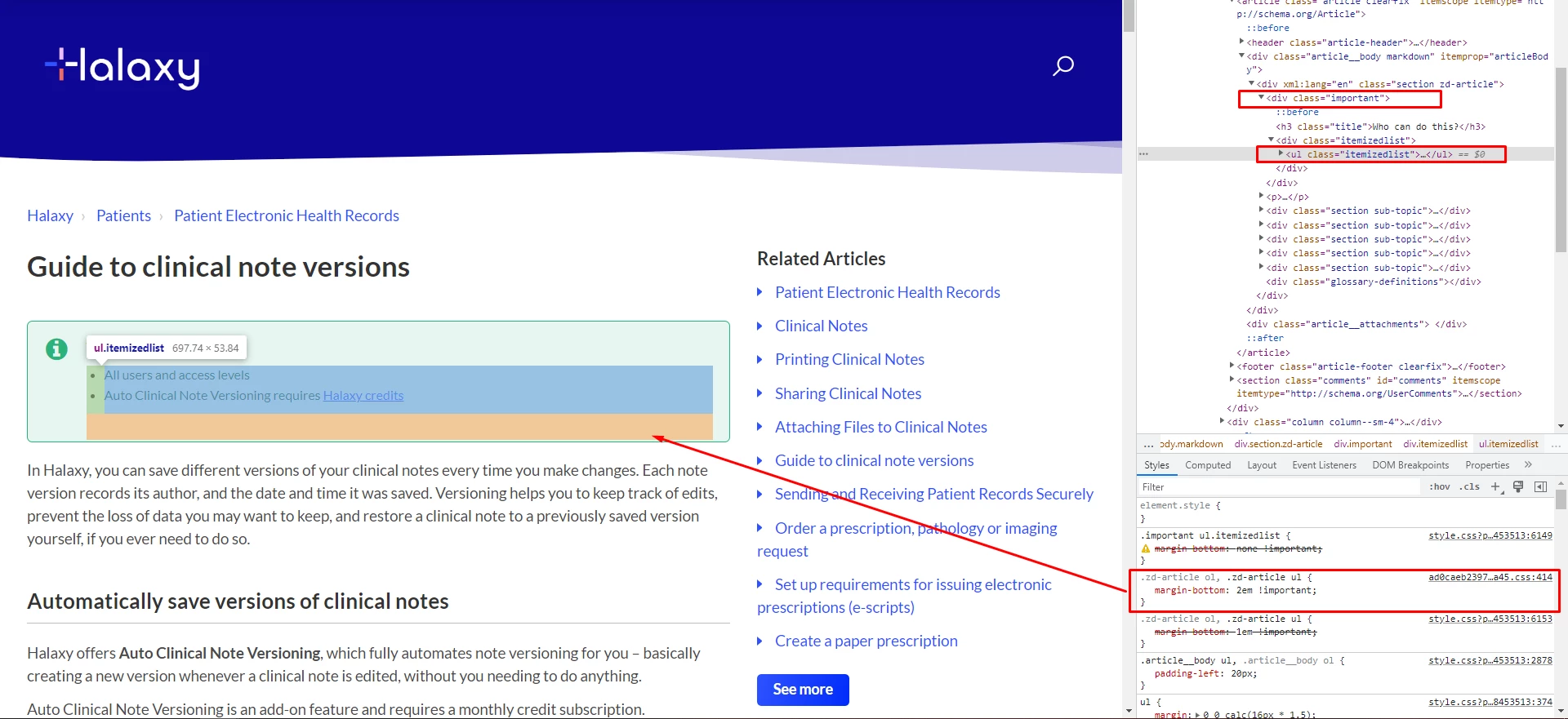Click breadcrumb right overflow dots
The image size is (1568, 719).
coord(1557,444)
